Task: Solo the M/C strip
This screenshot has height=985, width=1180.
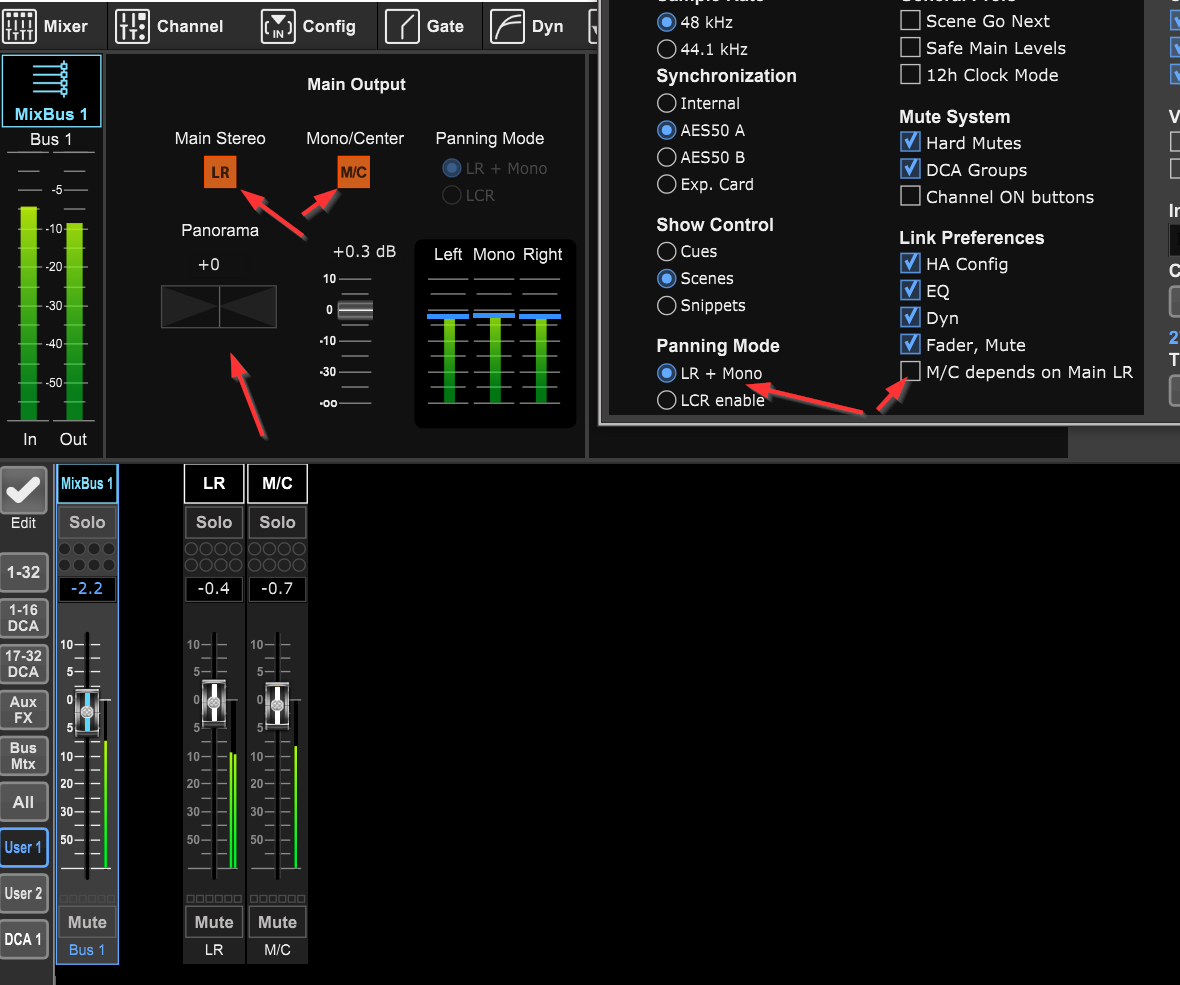Action: [277, 522]
